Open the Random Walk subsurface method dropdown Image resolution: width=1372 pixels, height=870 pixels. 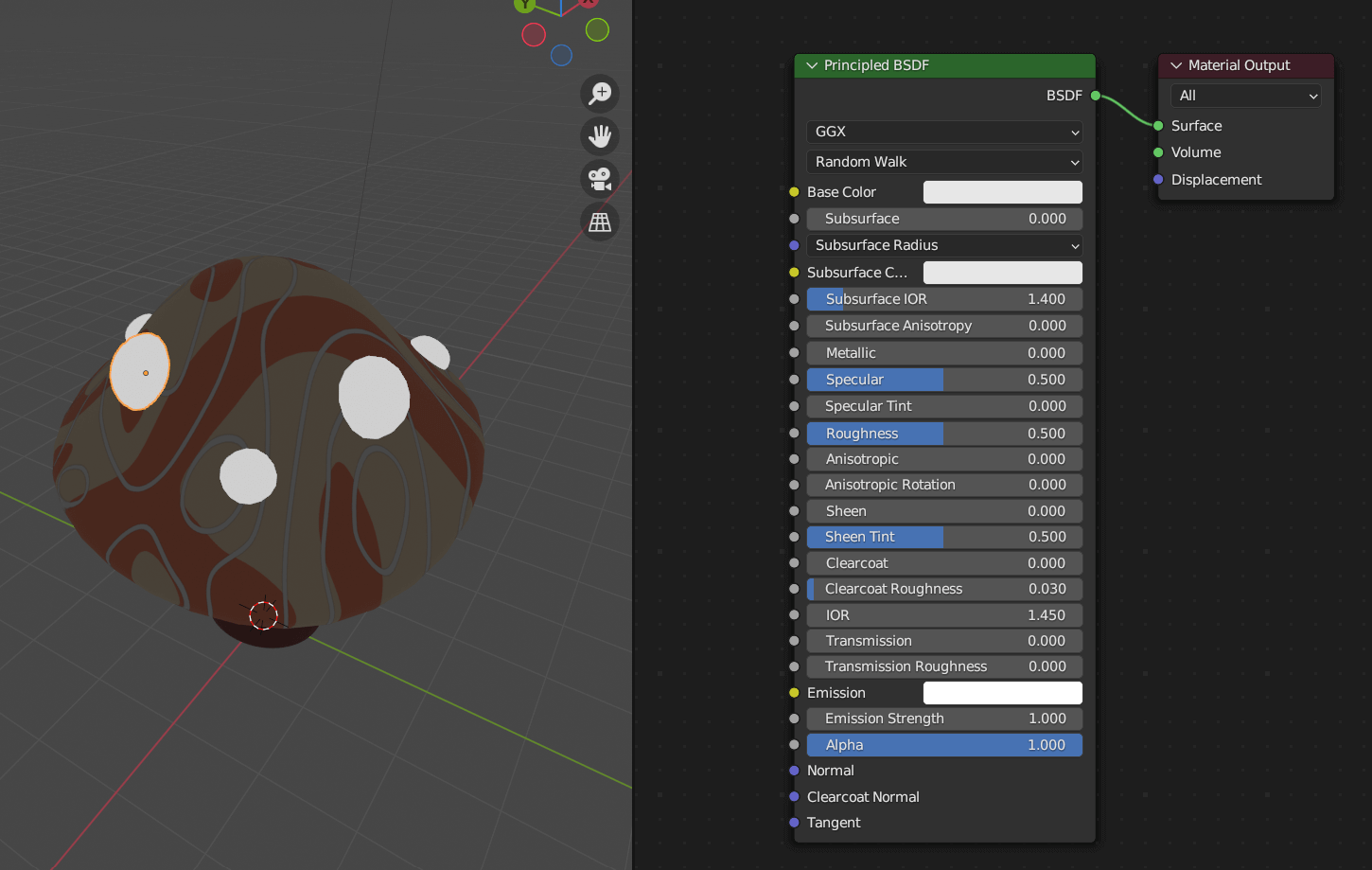[944, 162]
